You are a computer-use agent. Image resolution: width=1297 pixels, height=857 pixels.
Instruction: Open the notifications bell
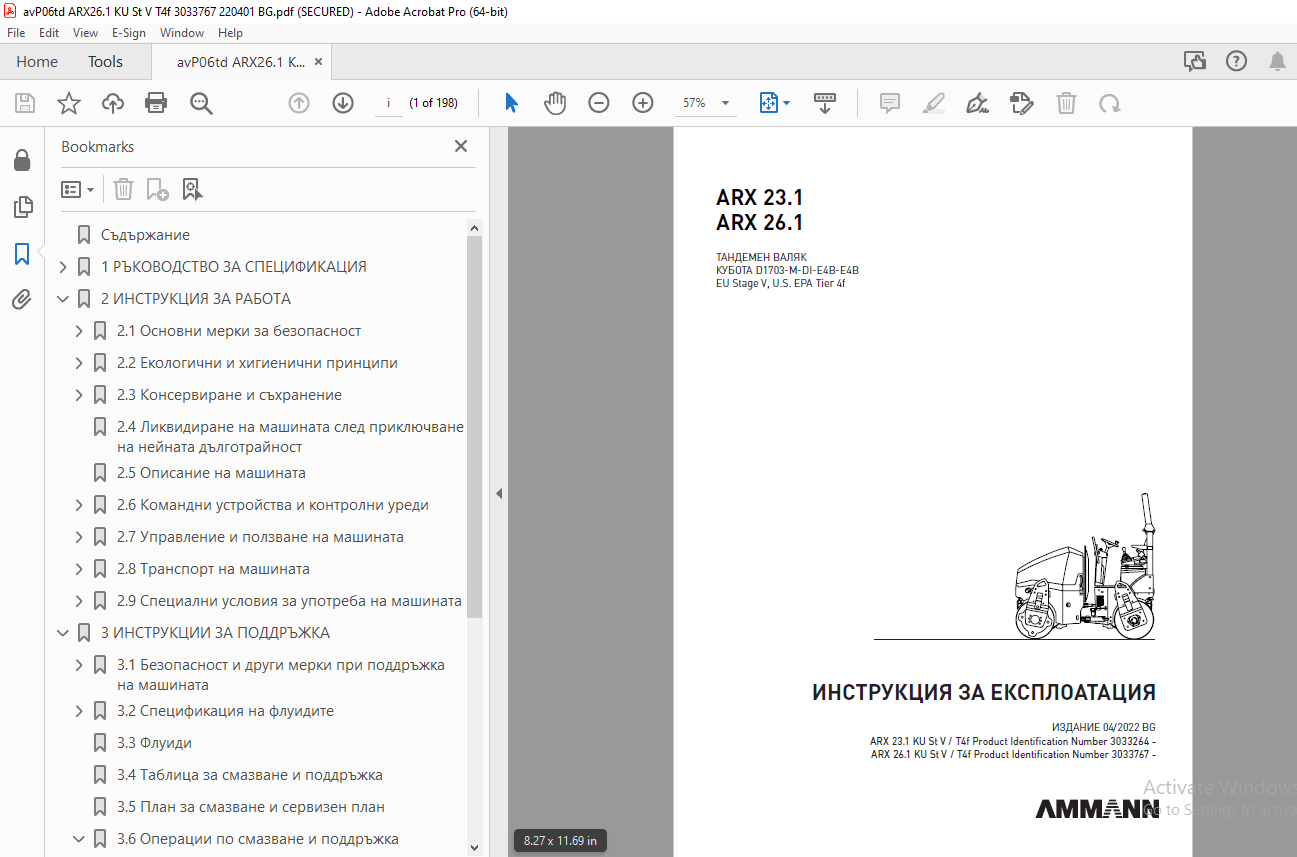[x=1277, y=62]
